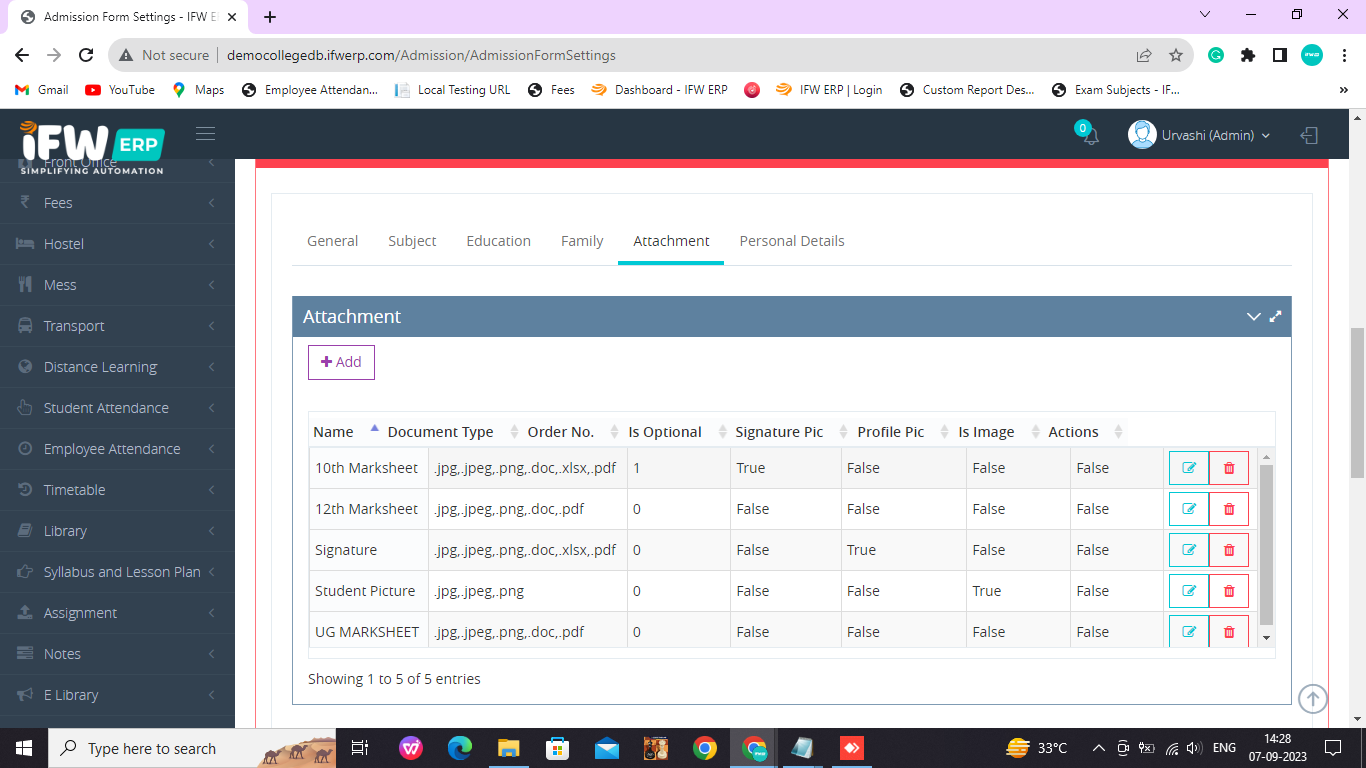Image resolution: width=1366 pixels, height=768 pixels.
Task: Open the Gmail bookmark
Action: click(x=42, y=90)
